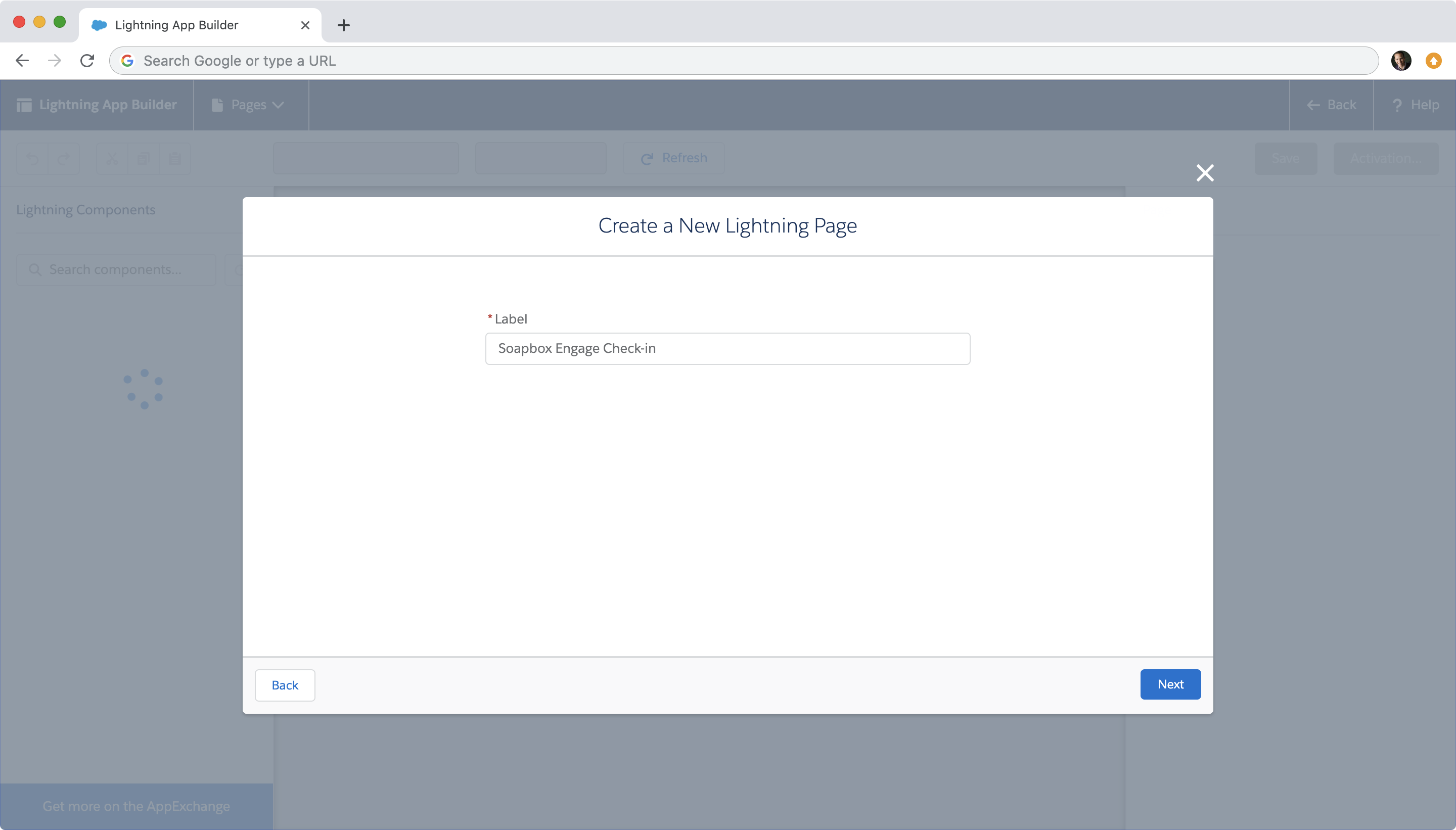Click the Next button in the dialog

[1170, 684]
